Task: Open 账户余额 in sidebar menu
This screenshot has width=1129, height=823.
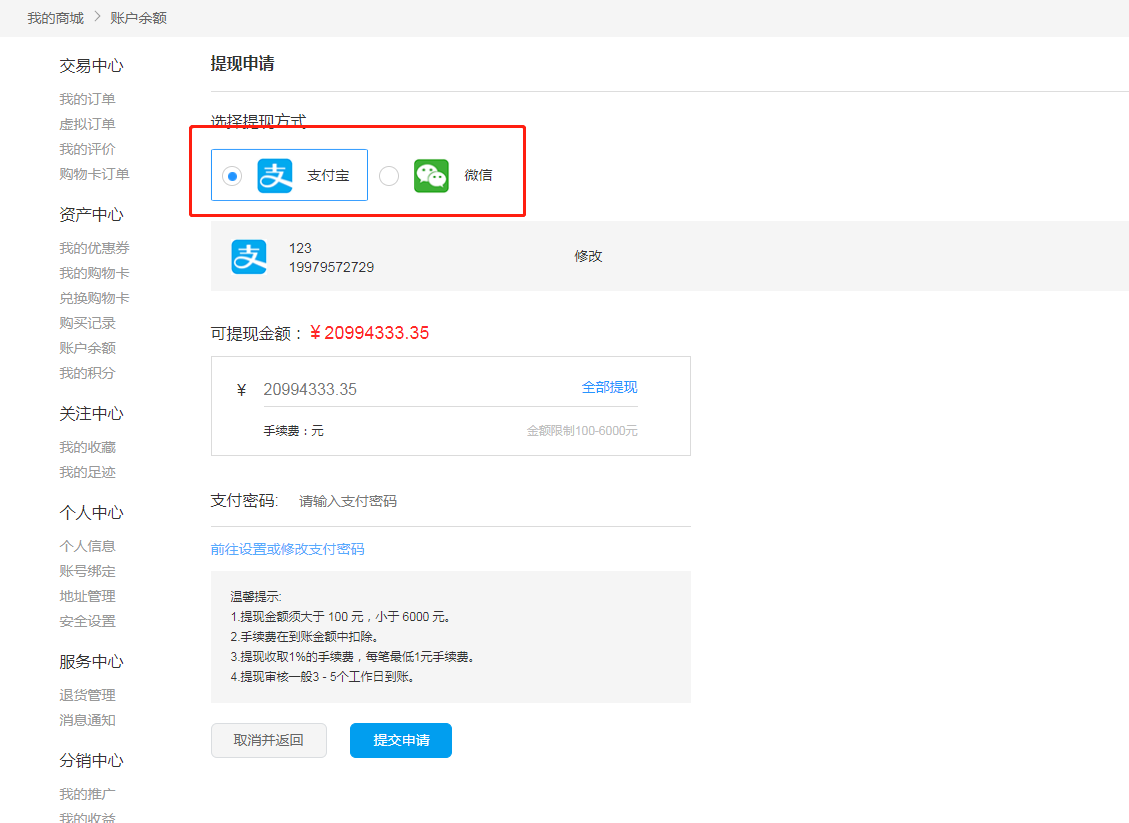Action: point(87,348)
